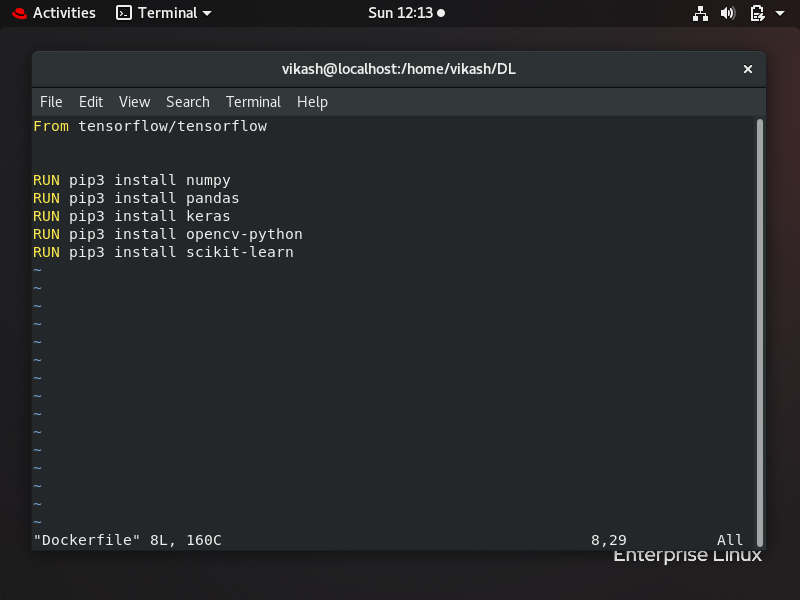Open the File menu
Viewport: 800px width, 600px height.
[51, 101]
